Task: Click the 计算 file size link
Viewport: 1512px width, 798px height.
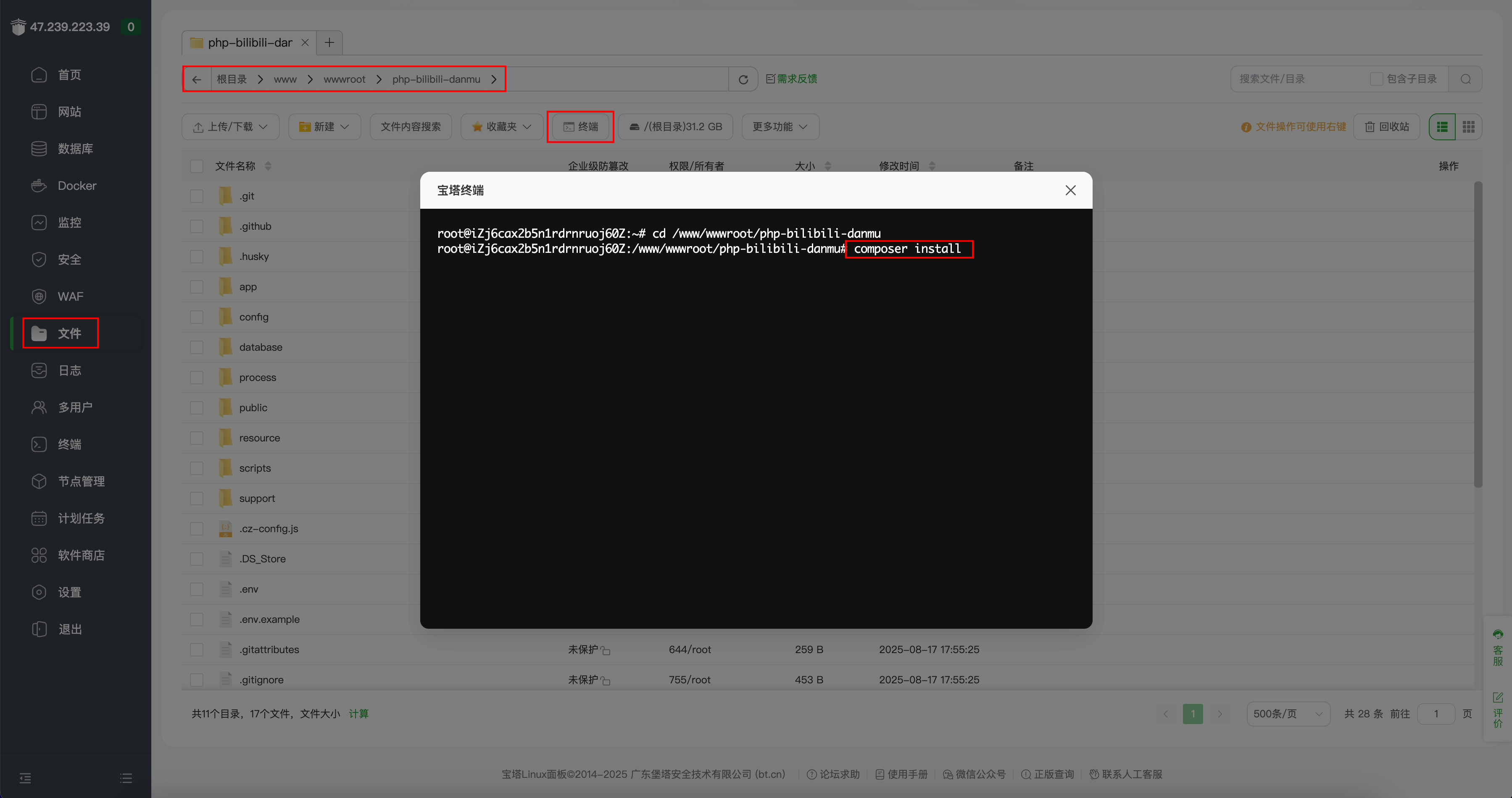Action: click(358, 714)
